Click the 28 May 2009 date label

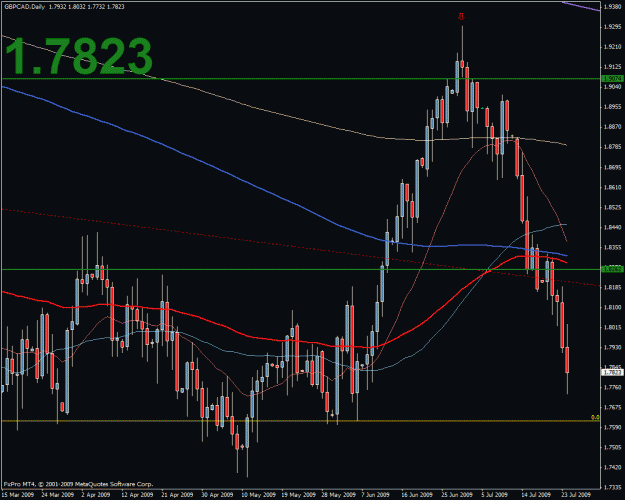click(x=337, y=495)
